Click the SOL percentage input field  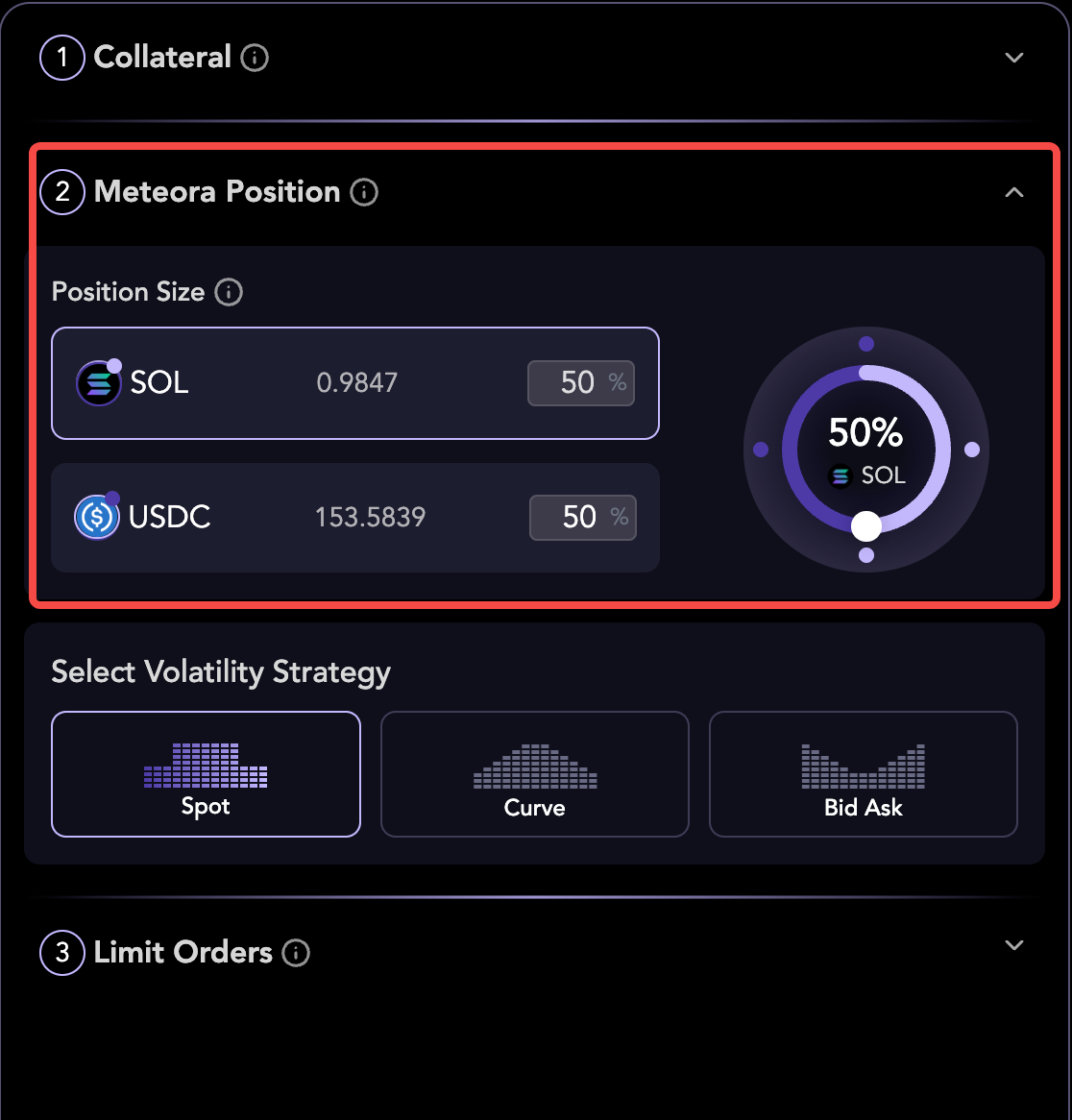click(x=578, y=383)
